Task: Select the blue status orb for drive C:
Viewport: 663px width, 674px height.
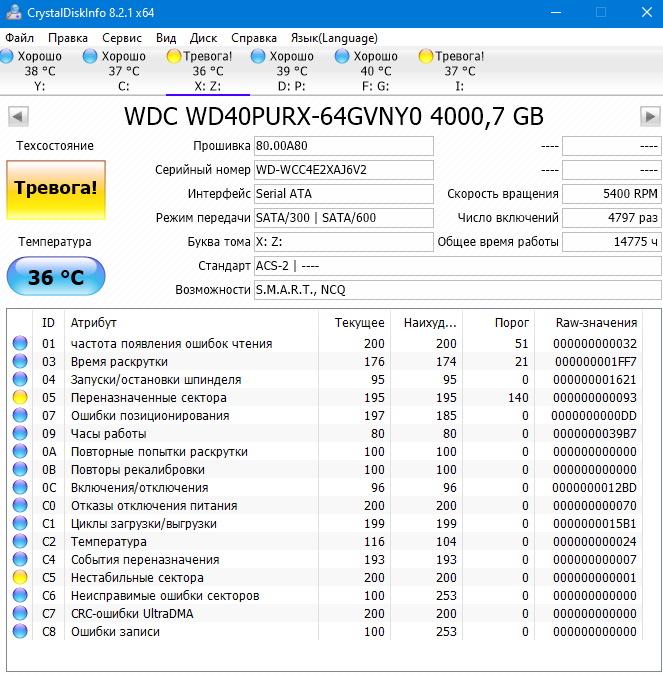Action: (x=90, y=56)
